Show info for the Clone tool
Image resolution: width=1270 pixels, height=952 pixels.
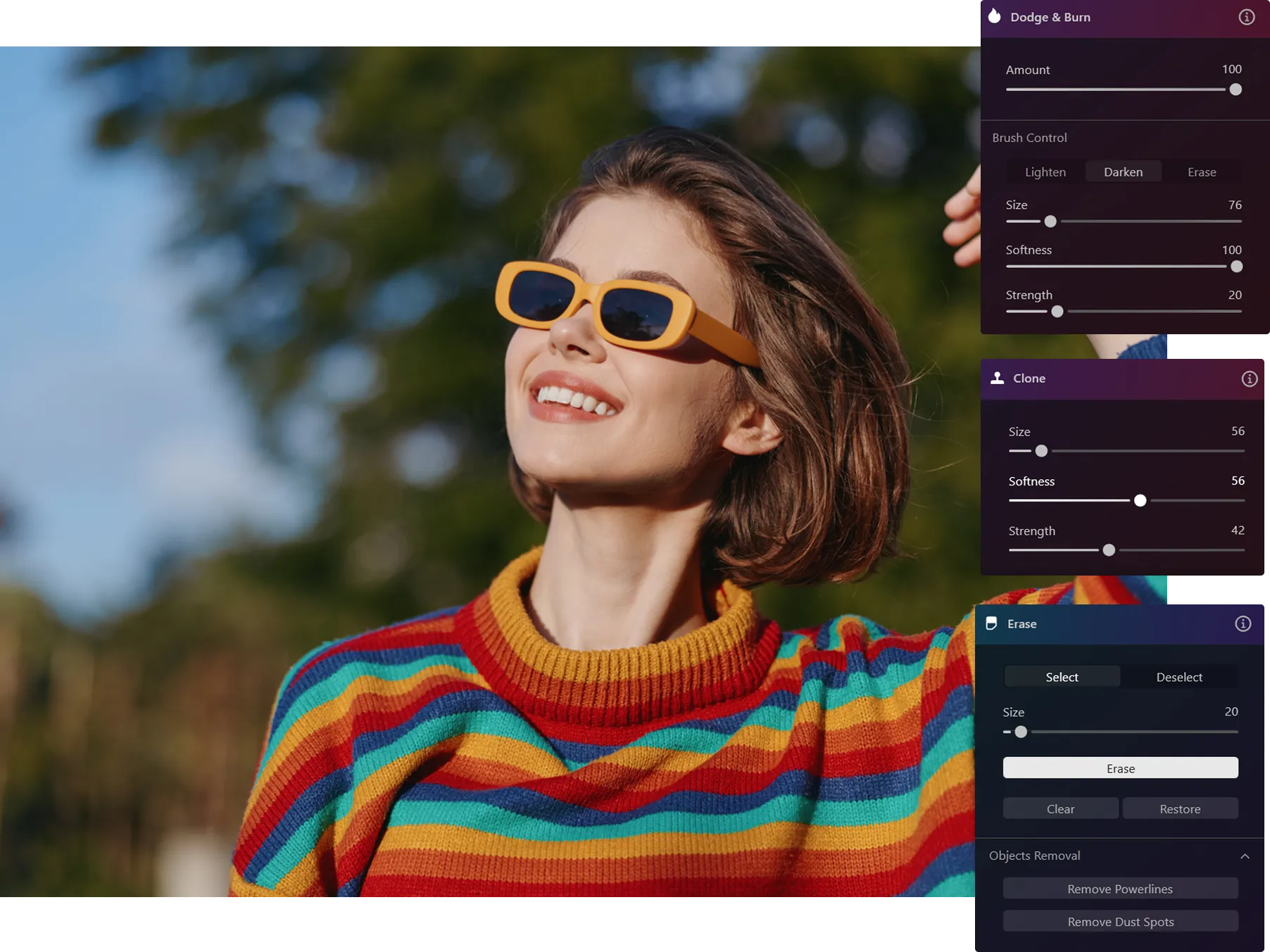pos(1250,379)
